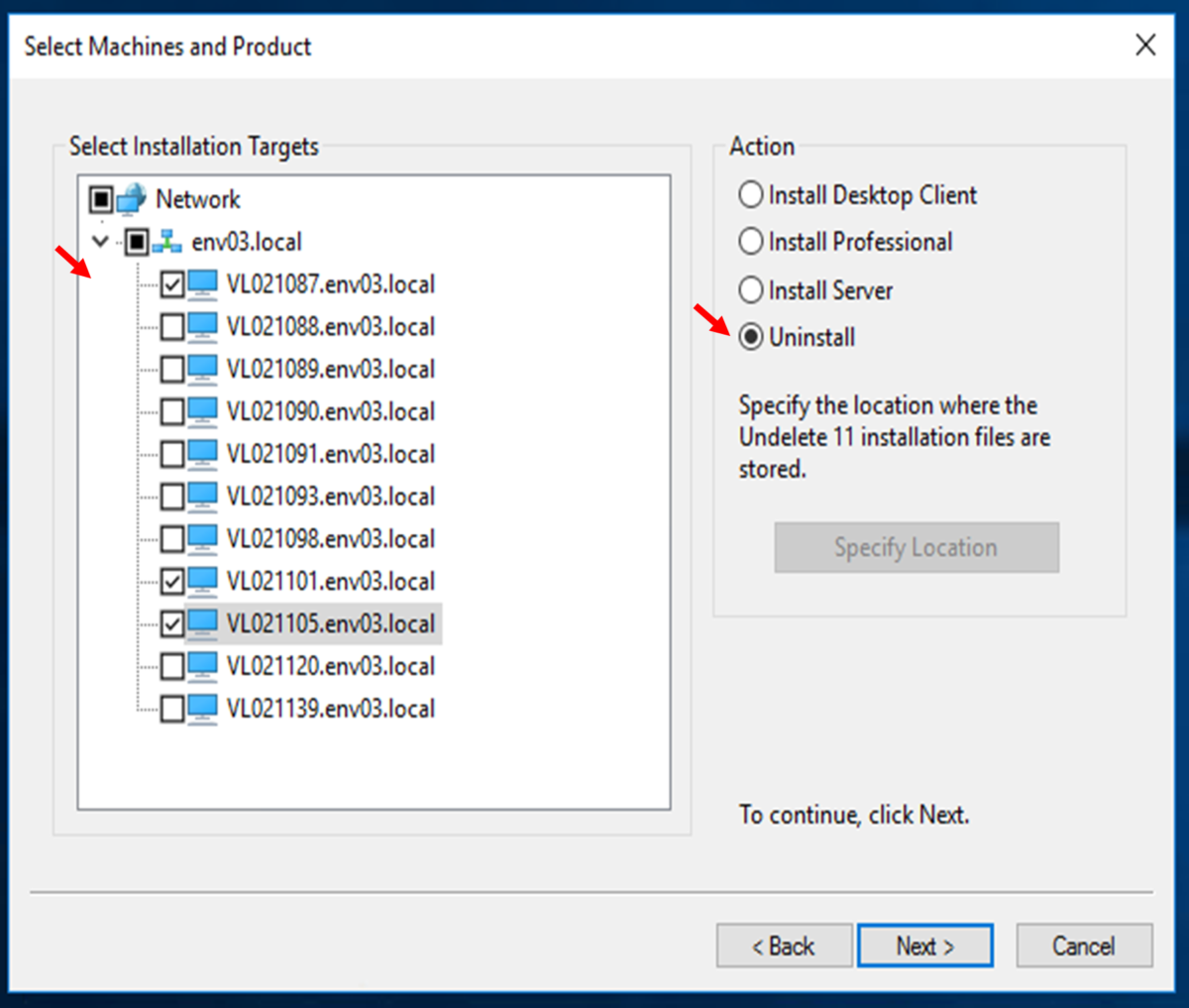The width and height of the screenshot is (1189, 1008).
Task: Click the Specify Location button
Action: 915,547
